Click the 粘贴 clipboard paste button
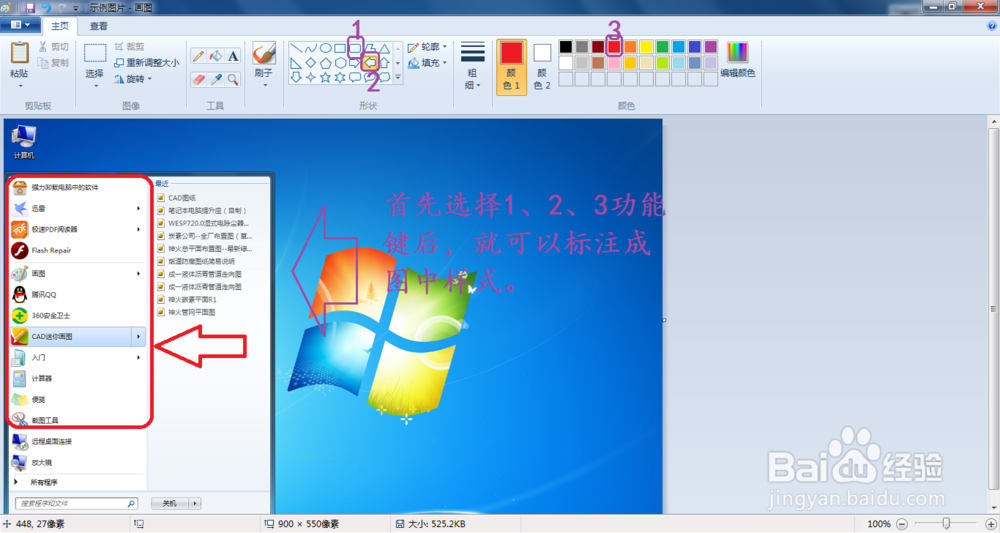 (x=20, y=59)
